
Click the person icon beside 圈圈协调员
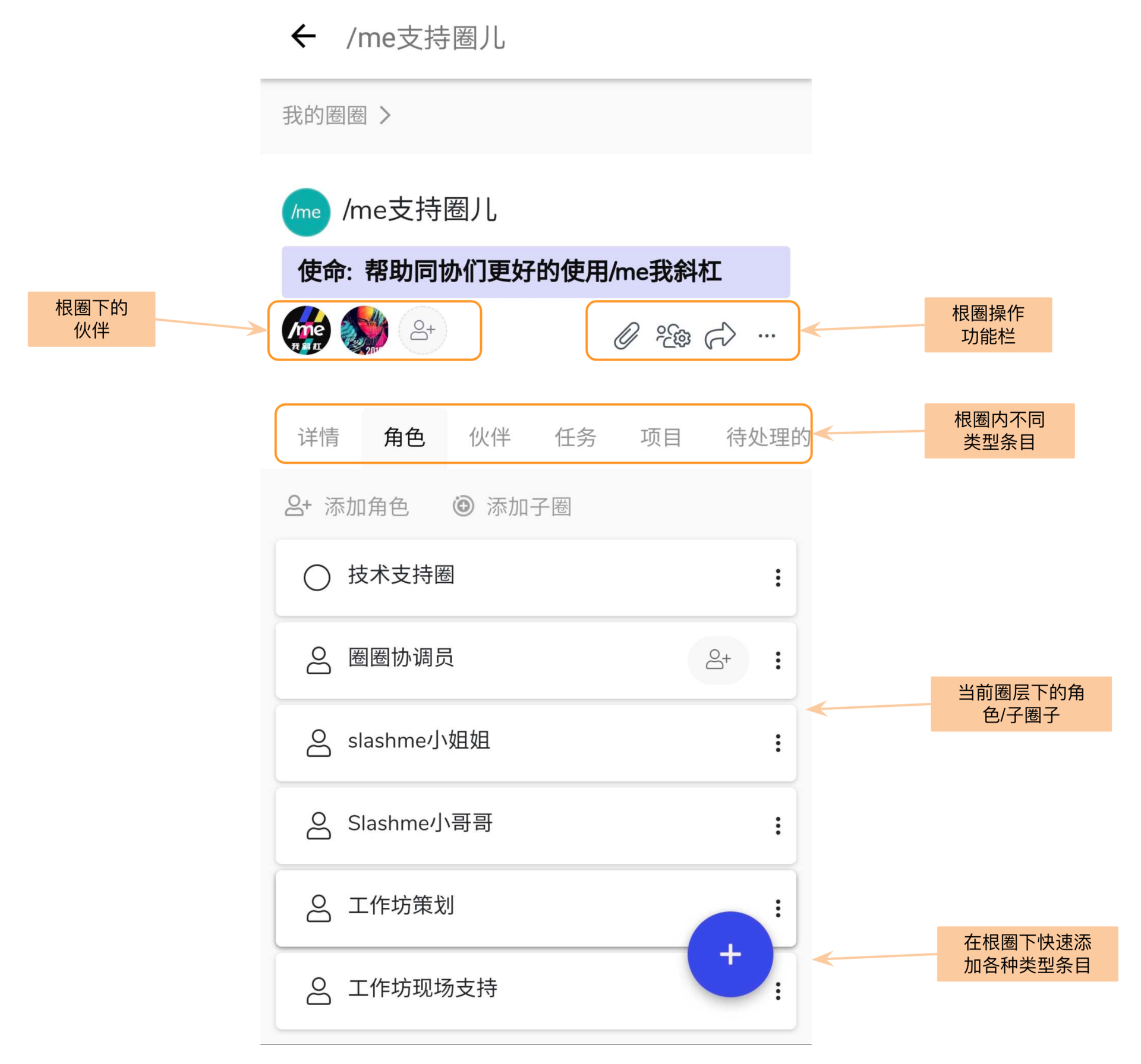[x=319, y=660]
